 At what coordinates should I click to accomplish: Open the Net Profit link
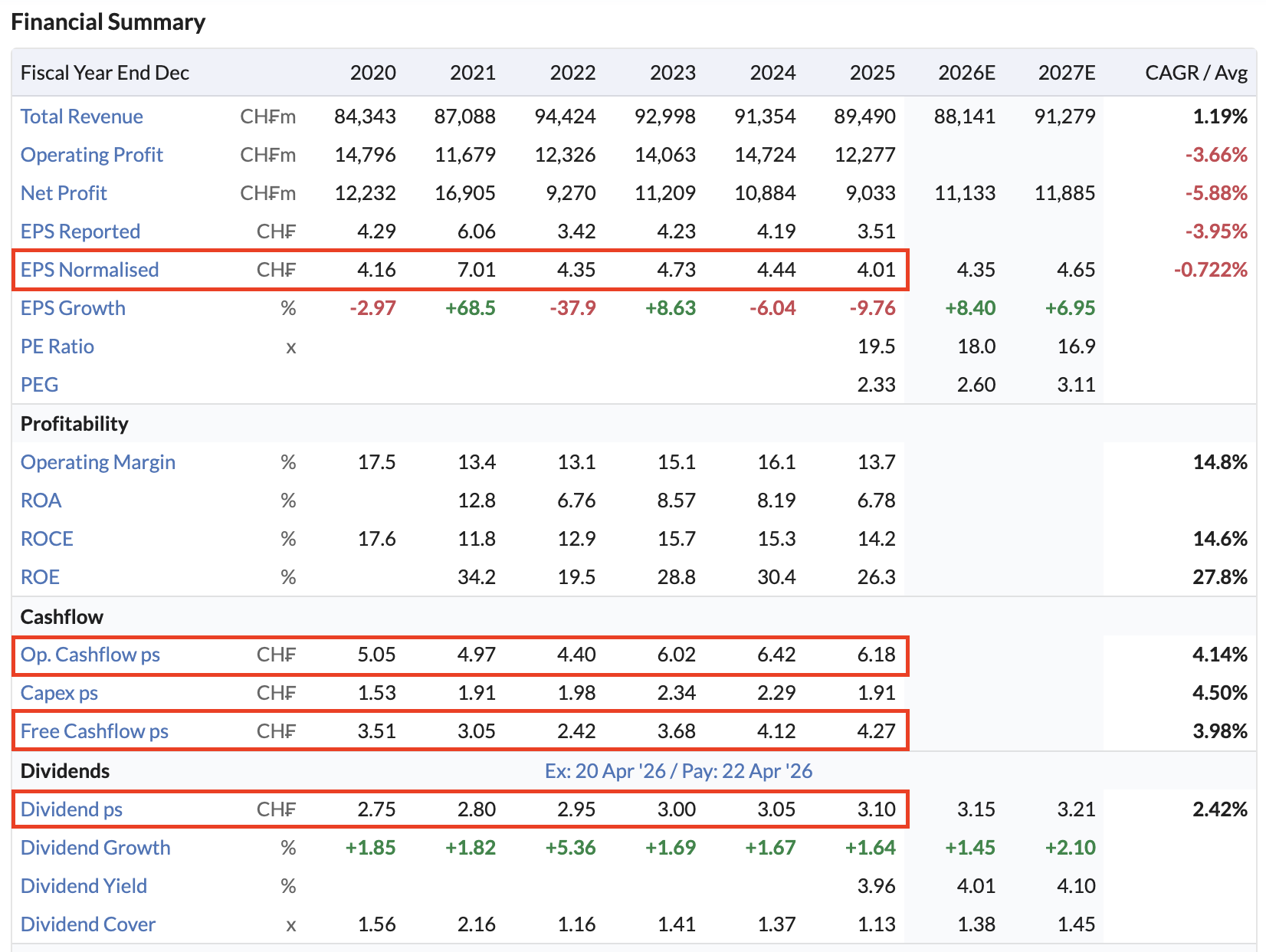(x=64, y=193)
